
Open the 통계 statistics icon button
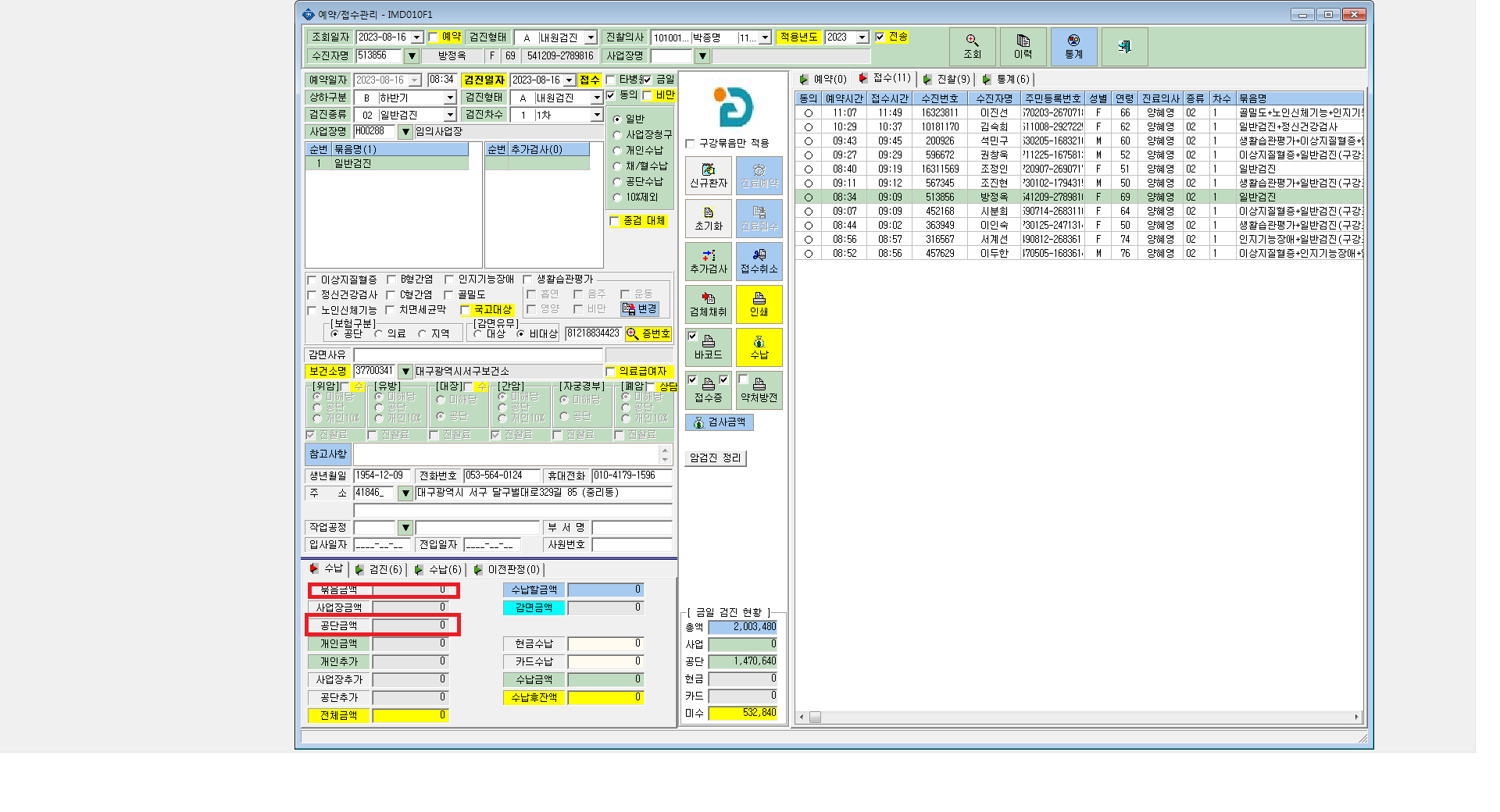pos(1073,47)
